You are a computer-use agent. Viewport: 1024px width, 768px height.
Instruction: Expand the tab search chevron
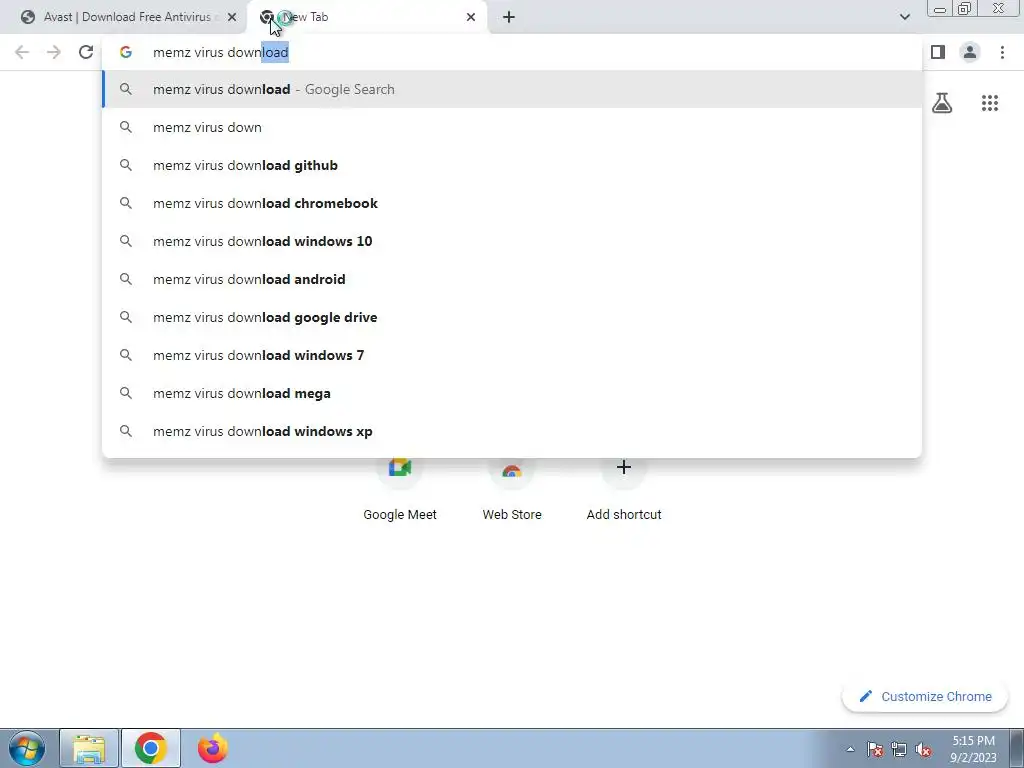pos(904,17)
